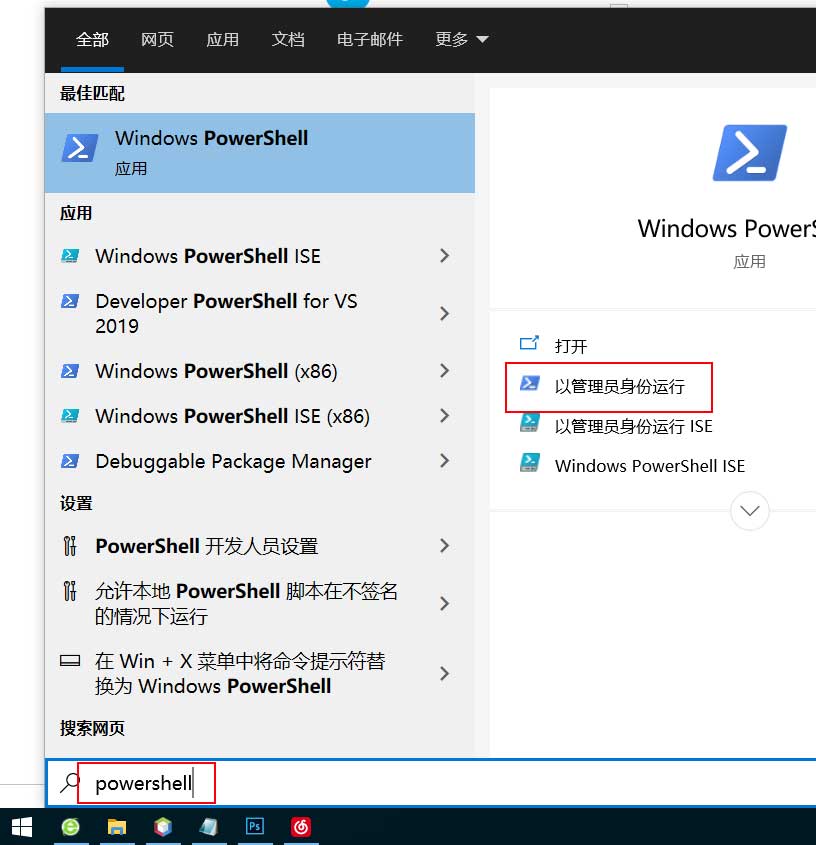Click the Debuggable Package Manager icon

[x=70, y=461]
